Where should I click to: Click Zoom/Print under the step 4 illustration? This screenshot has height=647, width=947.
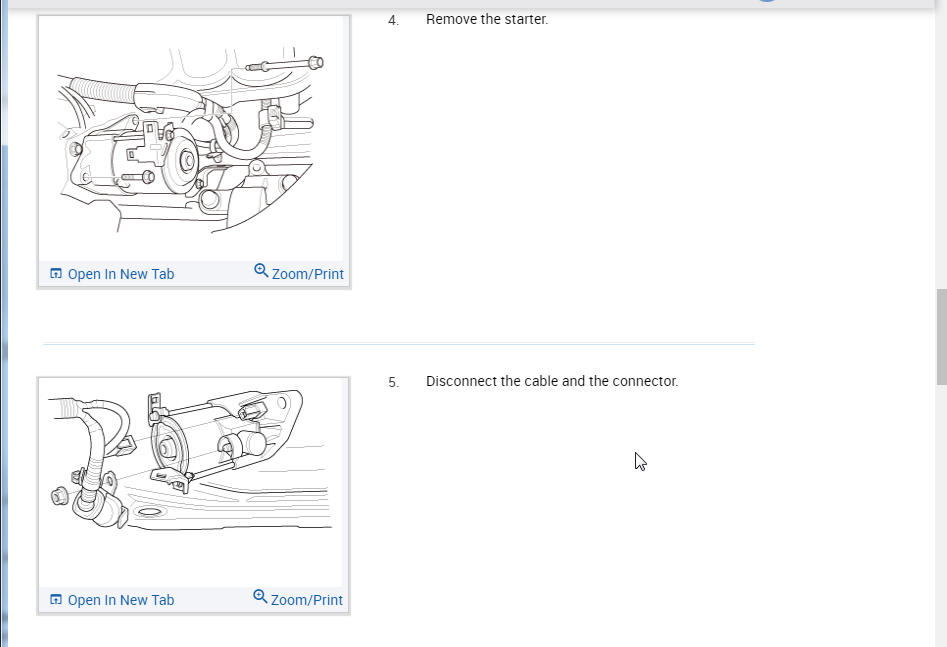[x=299, y=273]
